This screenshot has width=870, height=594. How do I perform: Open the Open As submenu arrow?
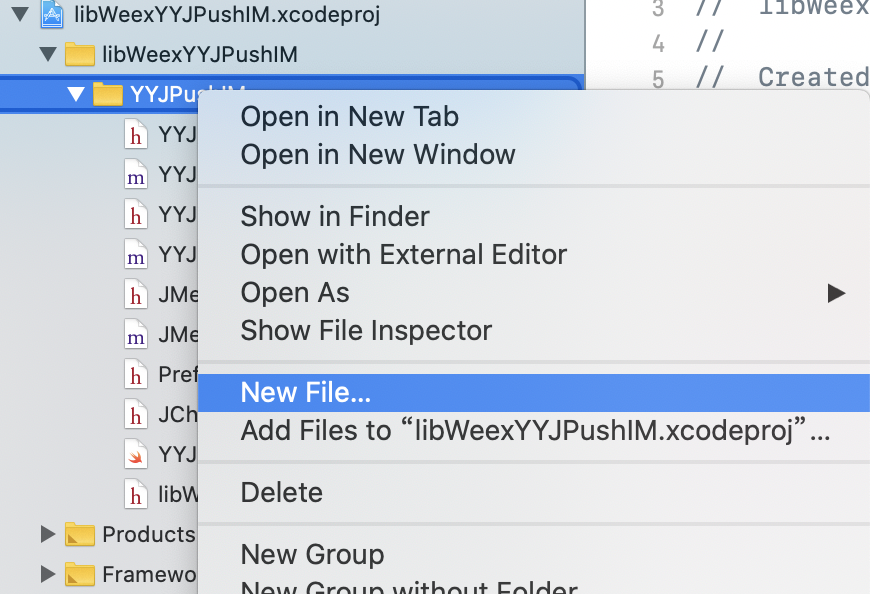click(836, 293)
